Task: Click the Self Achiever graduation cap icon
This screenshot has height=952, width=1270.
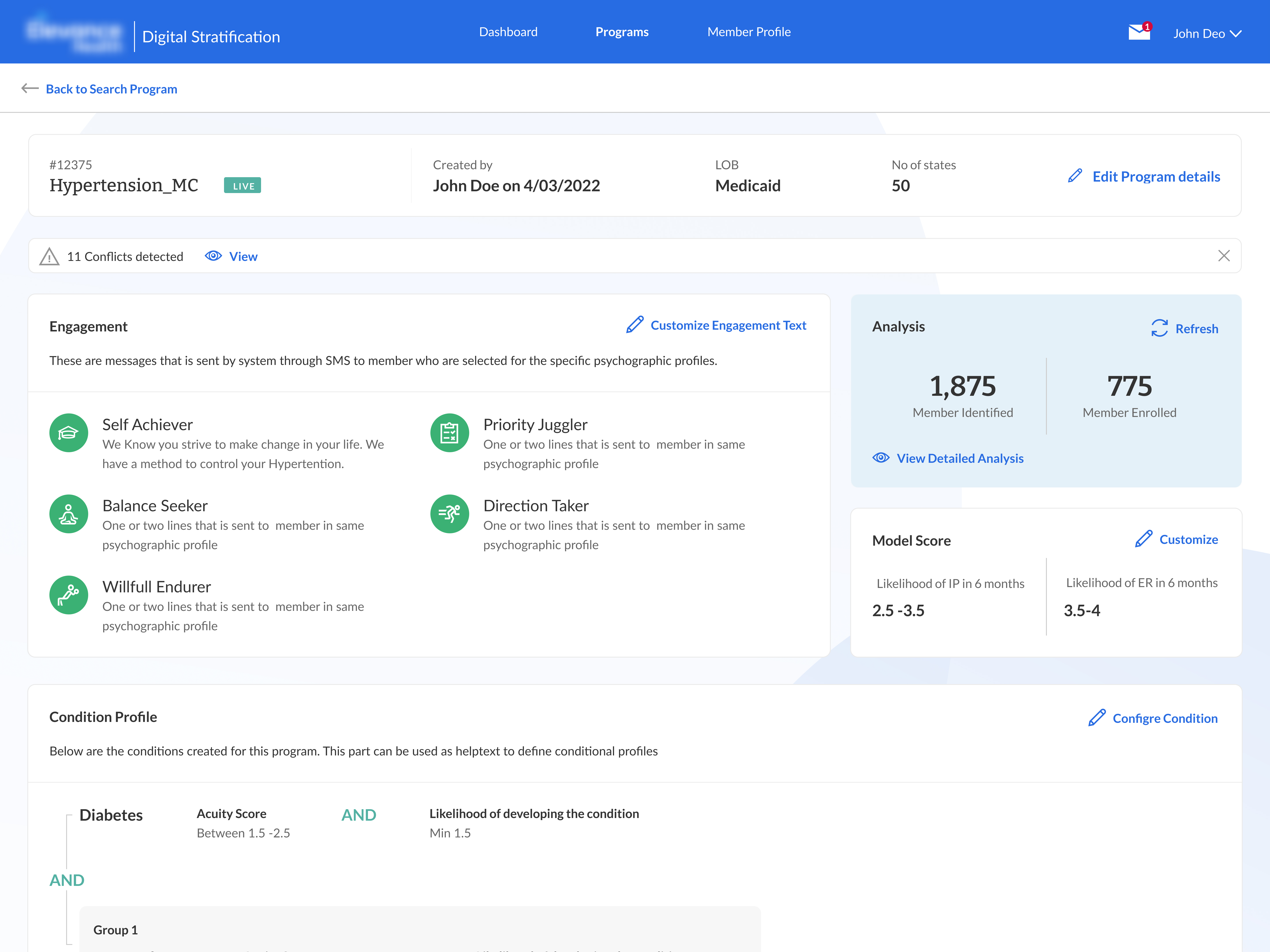Action: click(x=68, y=433)
